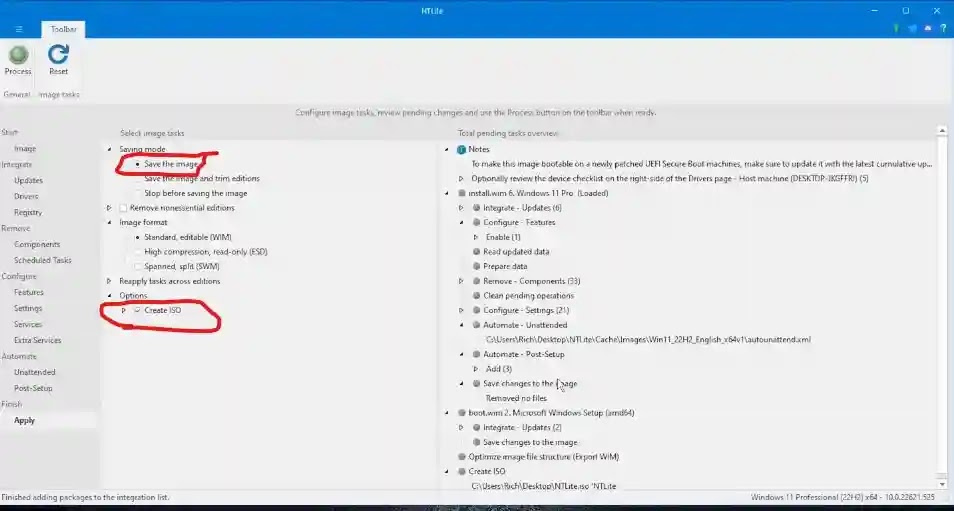Click status dot beside Integrate - Updates (6)
This screenshot has height=511, width=954.
(x=476, y=208)
